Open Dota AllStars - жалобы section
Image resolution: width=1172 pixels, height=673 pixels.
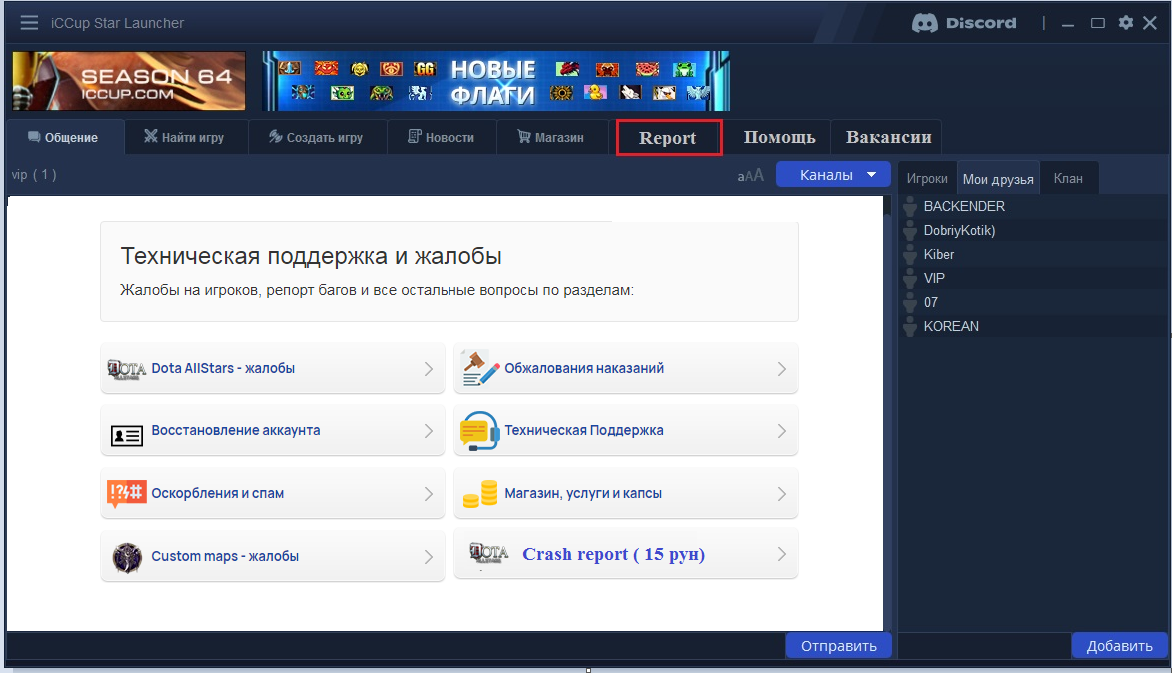coord(273,369)
